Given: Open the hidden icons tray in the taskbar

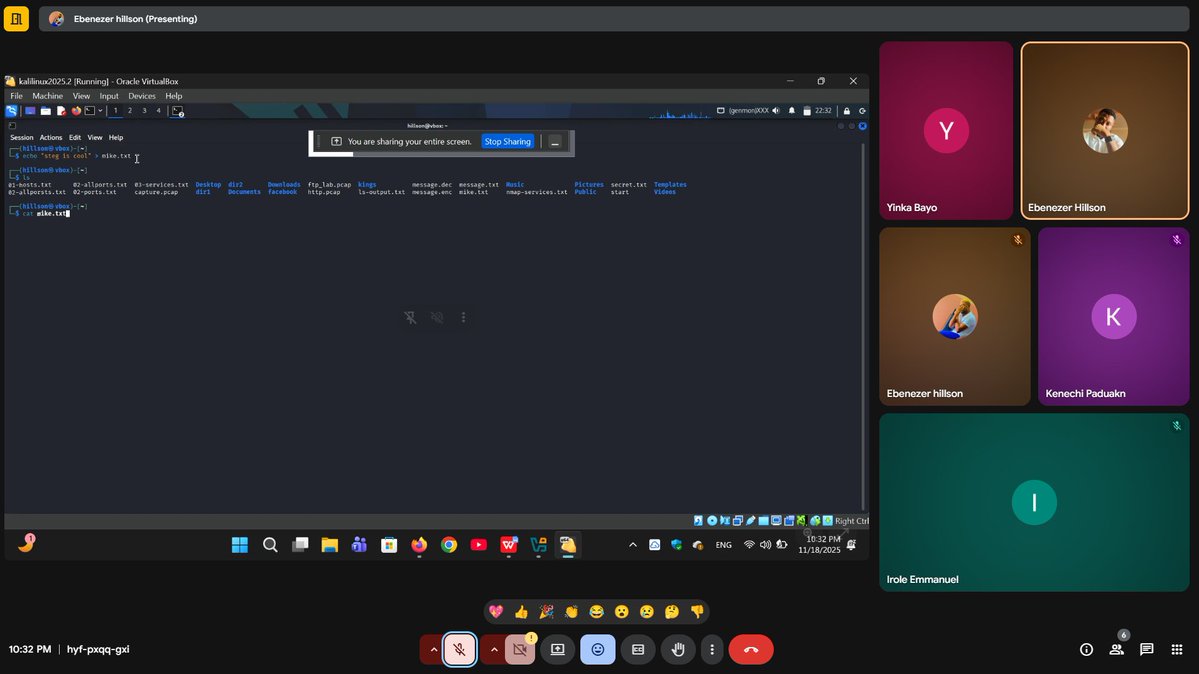Looking at the screenshot, I should pyautogui.click(x=632, y=545).
